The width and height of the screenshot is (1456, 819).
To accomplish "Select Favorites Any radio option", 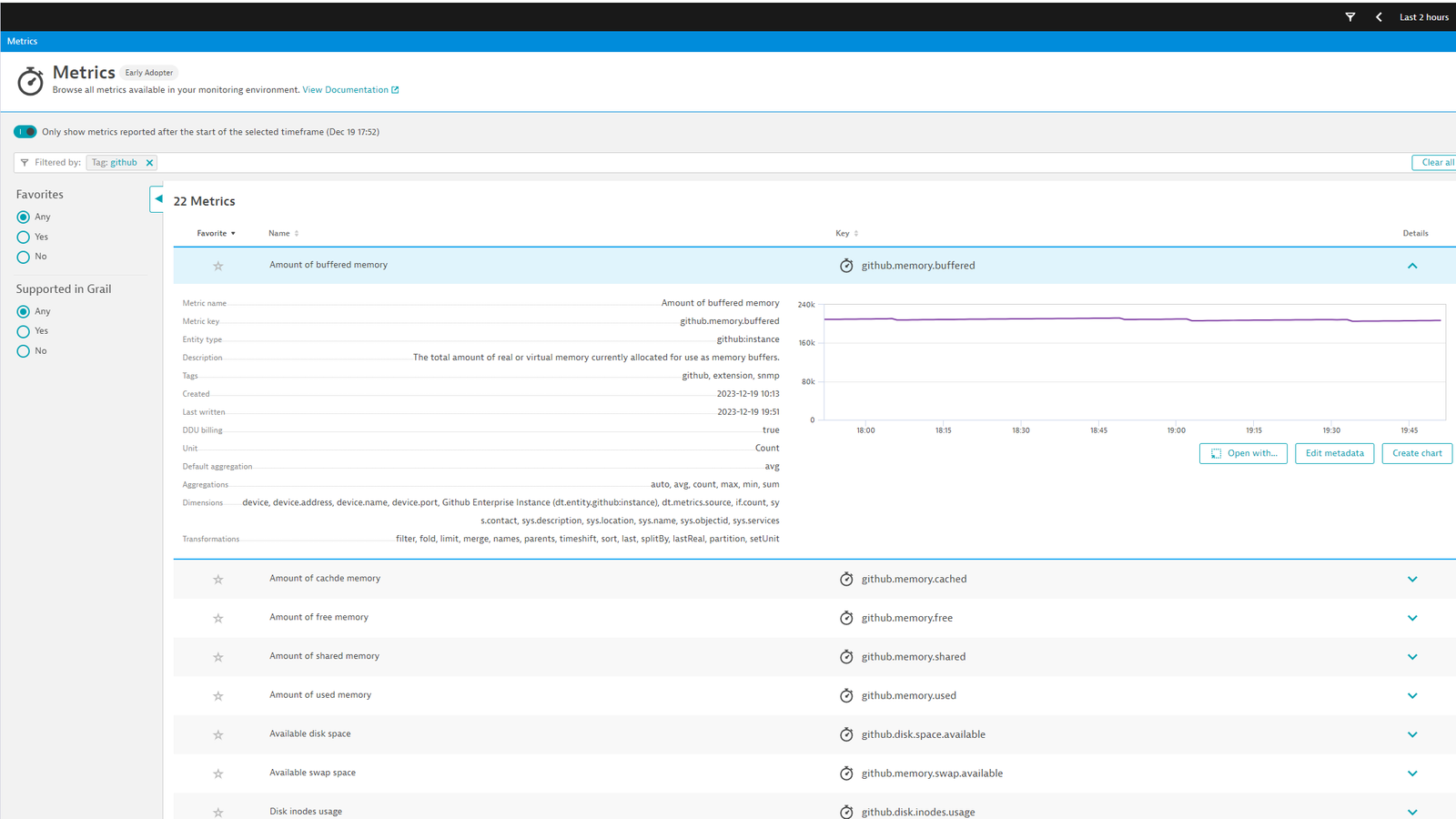I will (24, 217).
